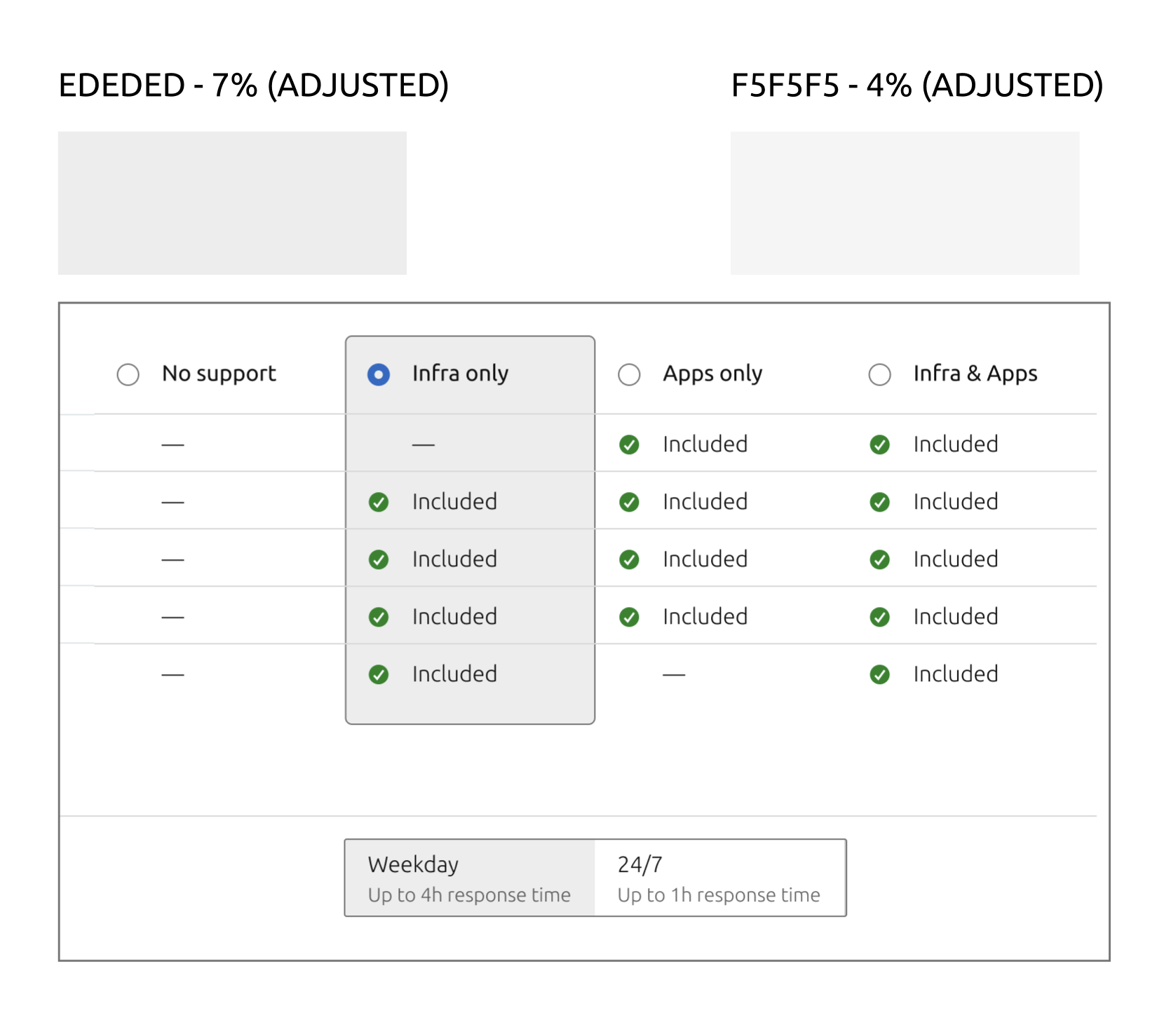Screen dimensions: 1171x1036
Task: Choose the Apps only radio option
Action: pyautogui.click(x=629, y=374)
